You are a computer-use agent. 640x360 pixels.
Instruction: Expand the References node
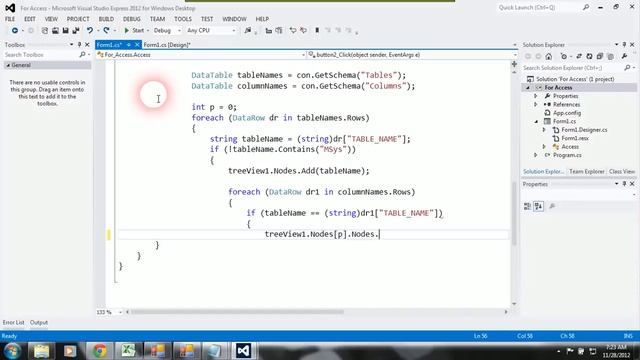point(536,105)
